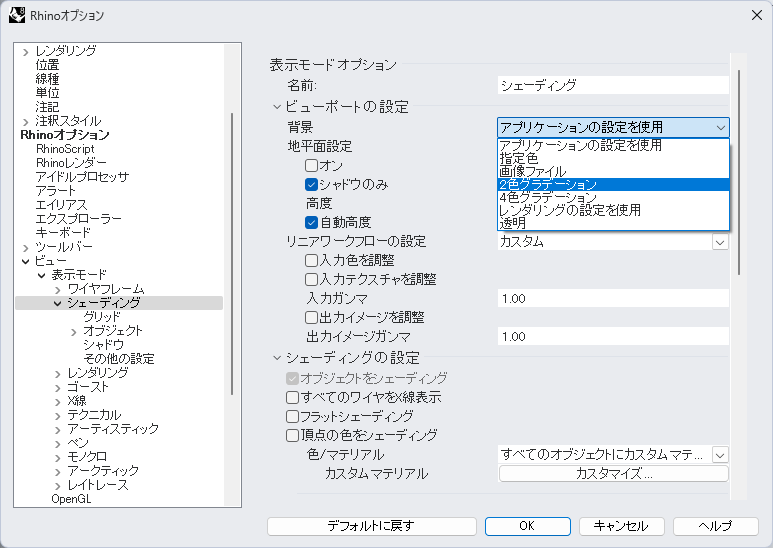Click the デフォルトに戻す button
This screenshot has width=773, height=548.
tap(372, 526)
